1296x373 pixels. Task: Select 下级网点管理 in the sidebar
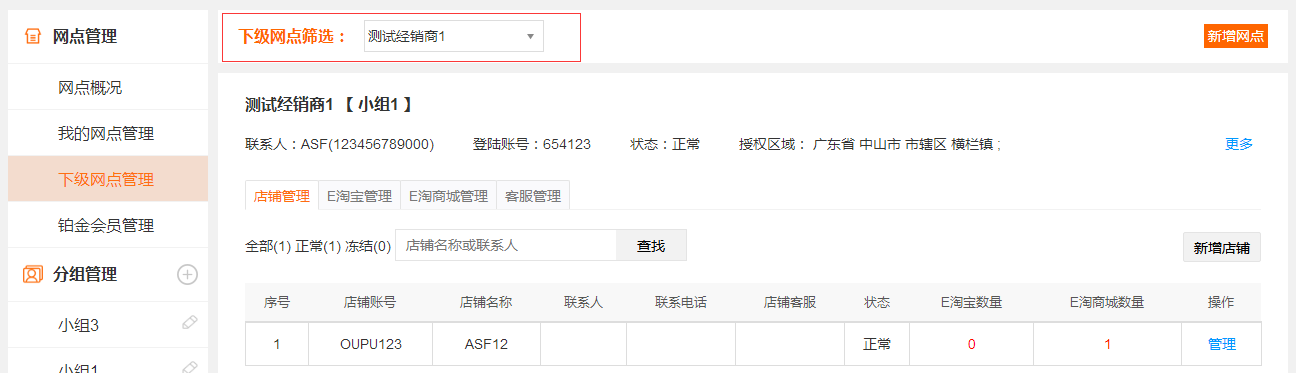[x=108, y=179]
